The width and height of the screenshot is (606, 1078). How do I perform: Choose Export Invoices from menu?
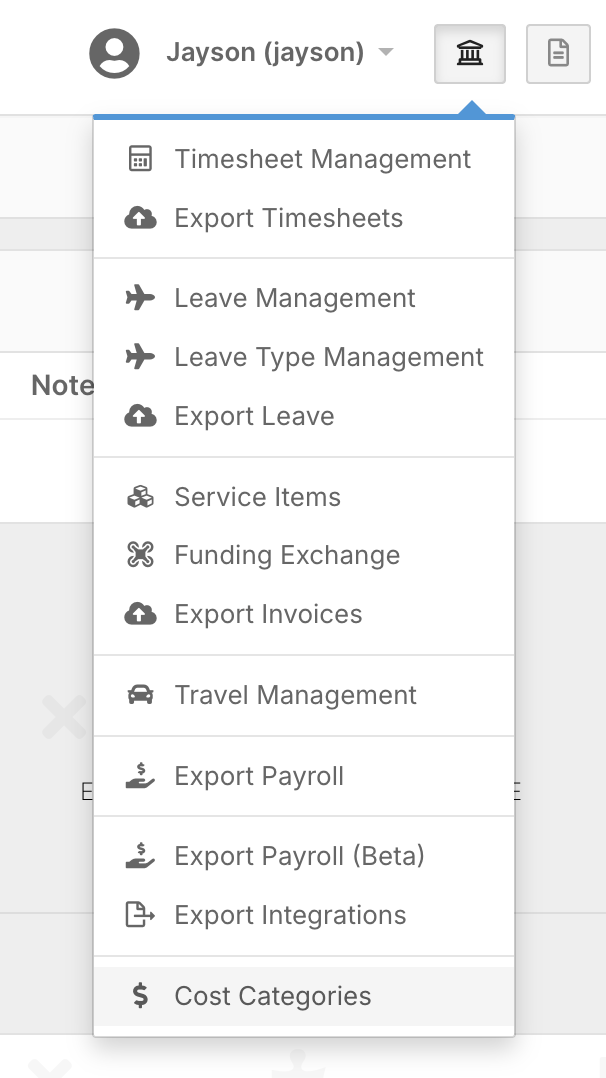tap(268, 614)
